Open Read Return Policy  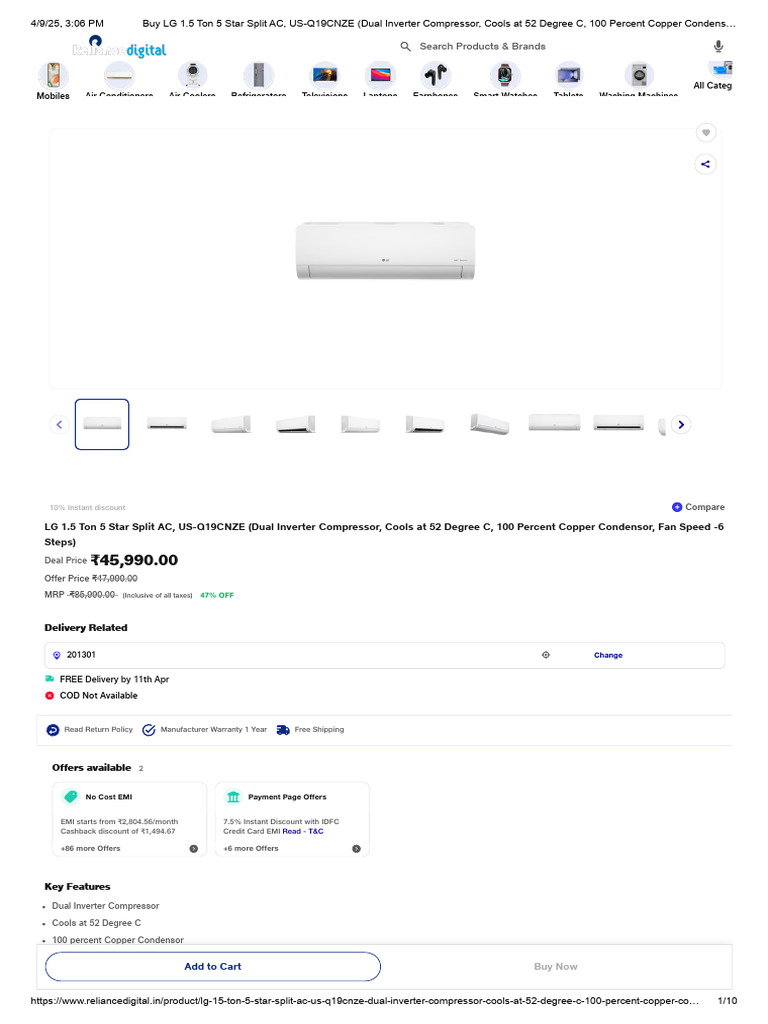90,729
